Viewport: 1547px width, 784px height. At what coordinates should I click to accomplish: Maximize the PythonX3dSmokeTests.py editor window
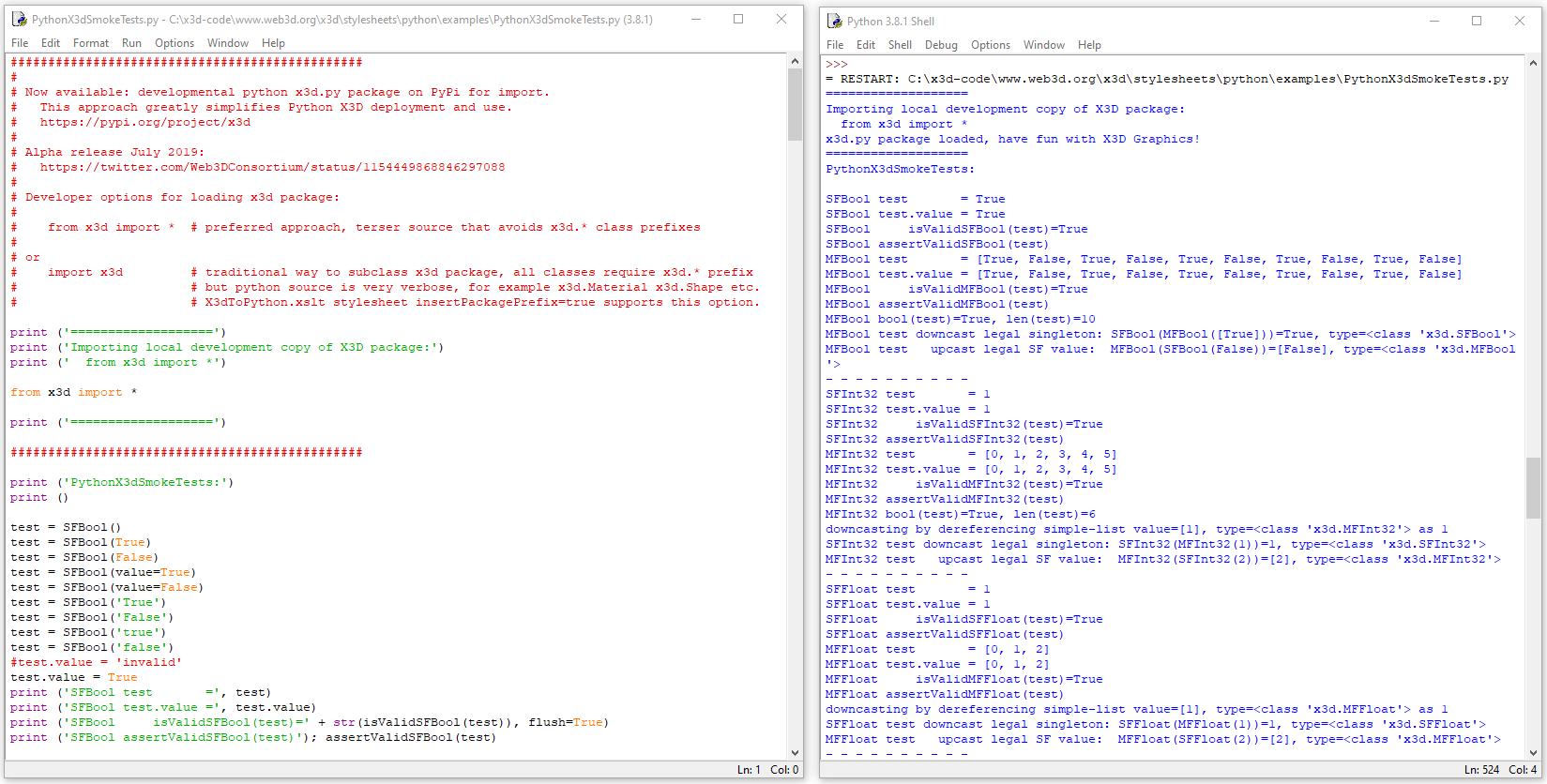point(738,19)
